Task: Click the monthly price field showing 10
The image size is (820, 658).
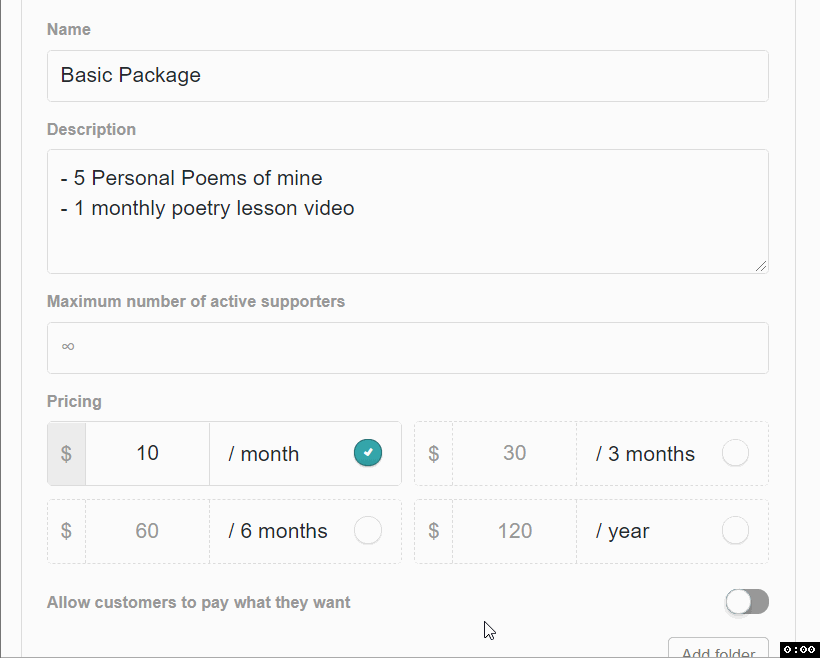Action: [x=147, y=454]
